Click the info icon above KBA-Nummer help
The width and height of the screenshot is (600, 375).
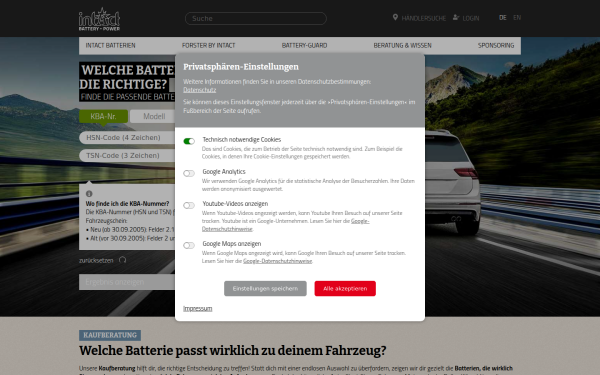89,194
